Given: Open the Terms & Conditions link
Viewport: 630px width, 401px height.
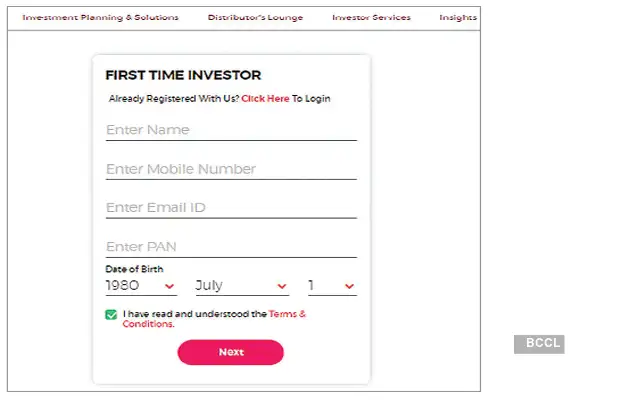Looking at the screenshot, I should pyautogui.click(x=287, y=314).
